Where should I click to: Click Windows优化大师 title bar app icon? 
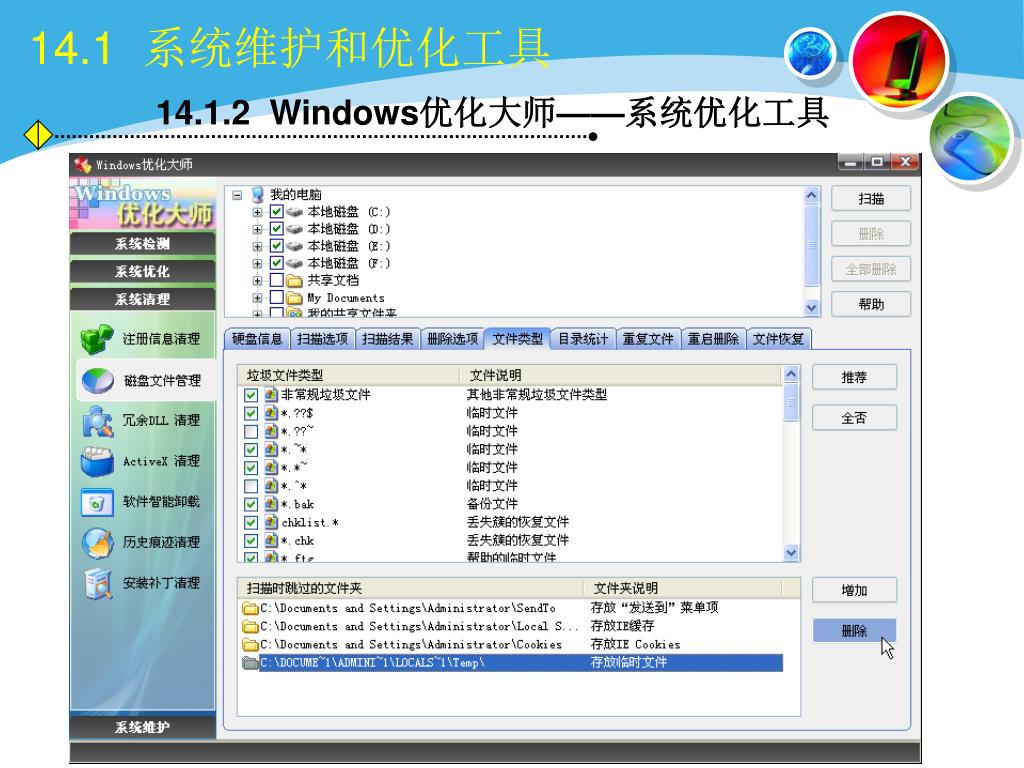[x=82, y=165]
